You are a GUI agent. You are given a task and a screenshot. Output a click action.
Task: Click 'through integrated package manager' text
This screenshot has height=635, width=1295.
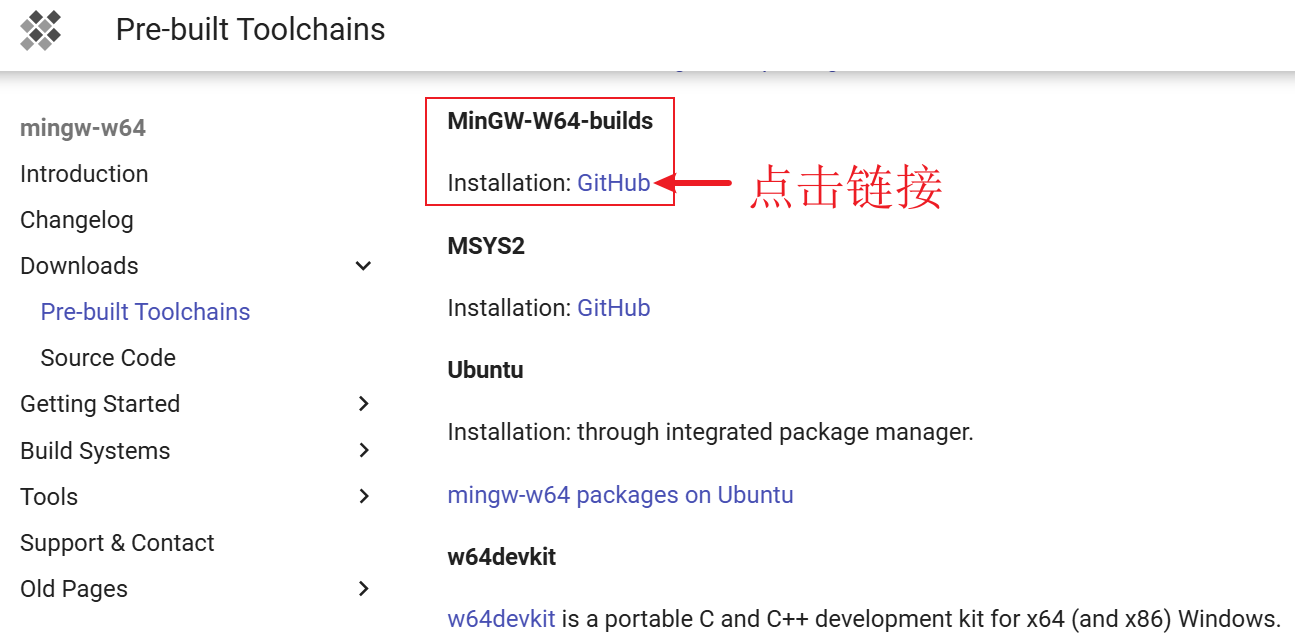[x=775, y=433]
